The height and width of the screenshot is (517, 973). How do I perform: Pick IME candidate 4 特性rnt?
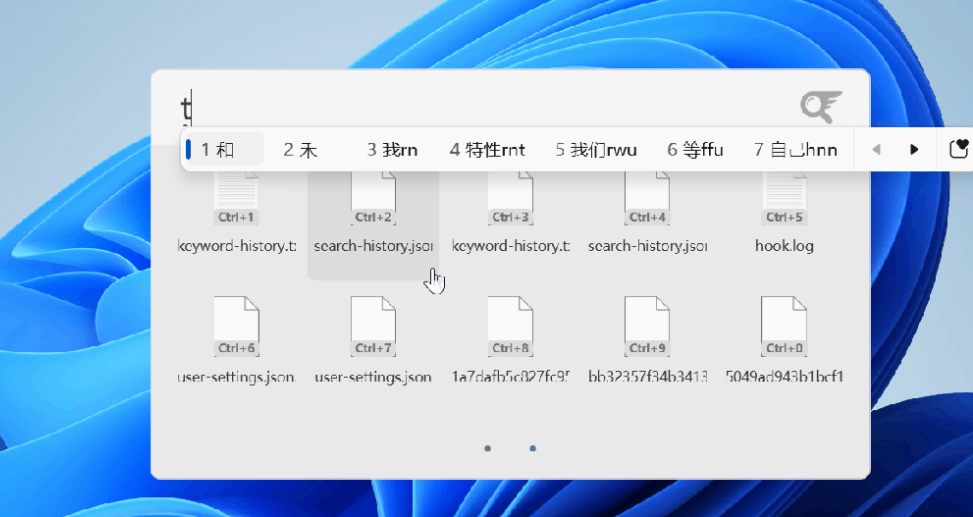(487, 150)
